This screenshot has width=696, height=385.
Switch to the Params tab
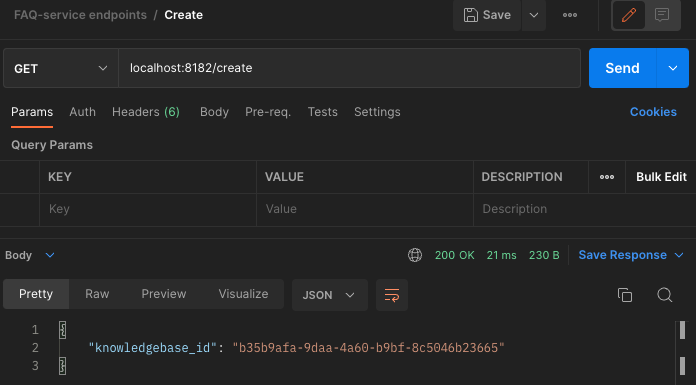click(32, 112)
